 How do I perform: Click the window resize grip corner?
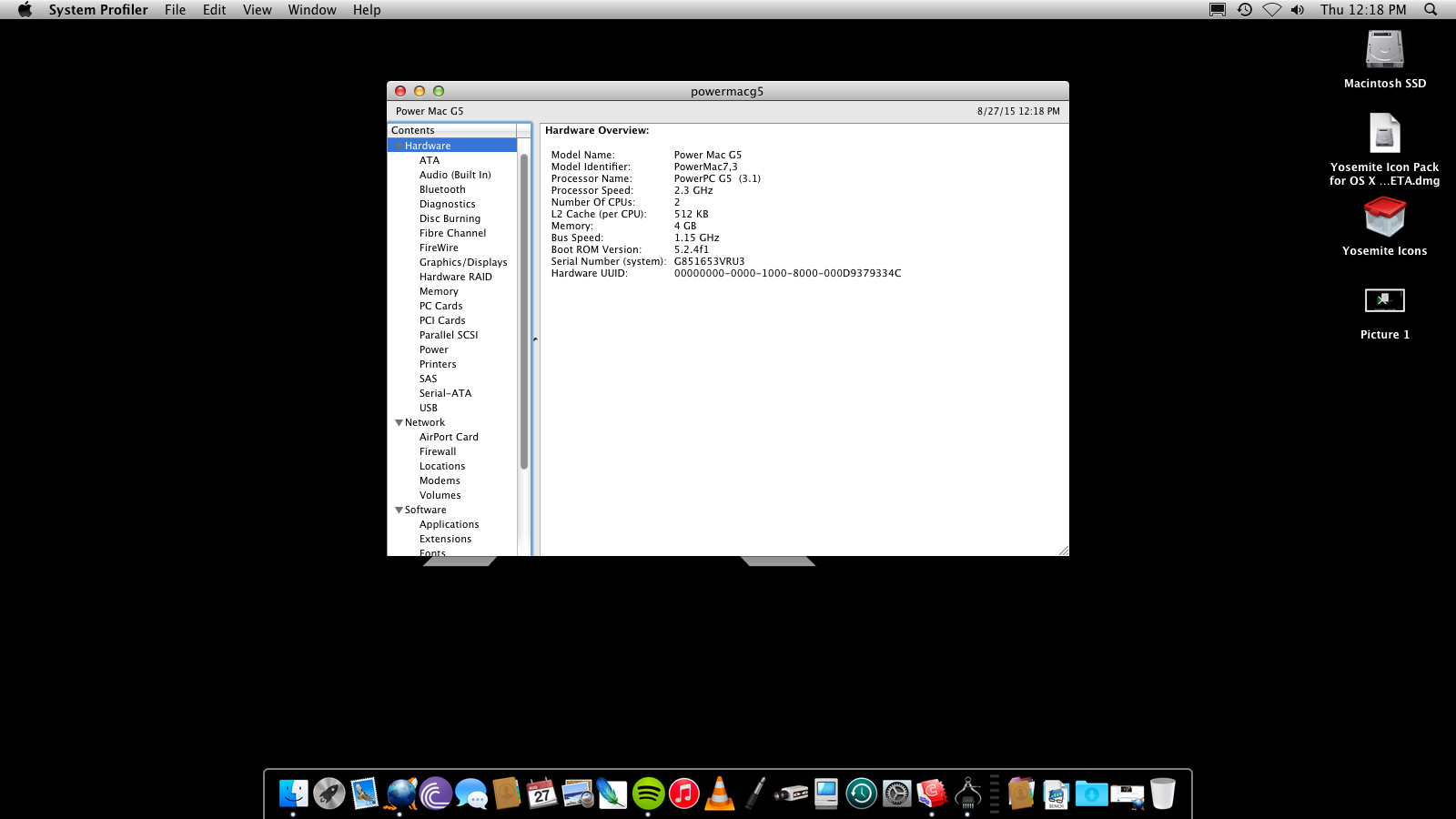click(x=1063, y=550)
